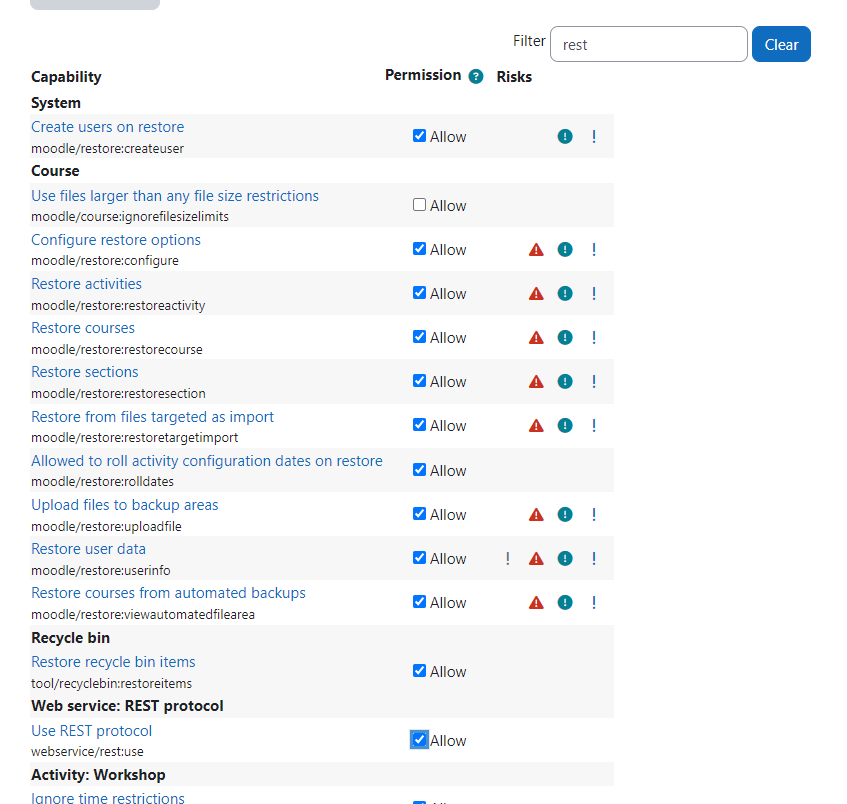
Task: Click XSS risk icon for Configure restore options
Action: pos(536,250)
